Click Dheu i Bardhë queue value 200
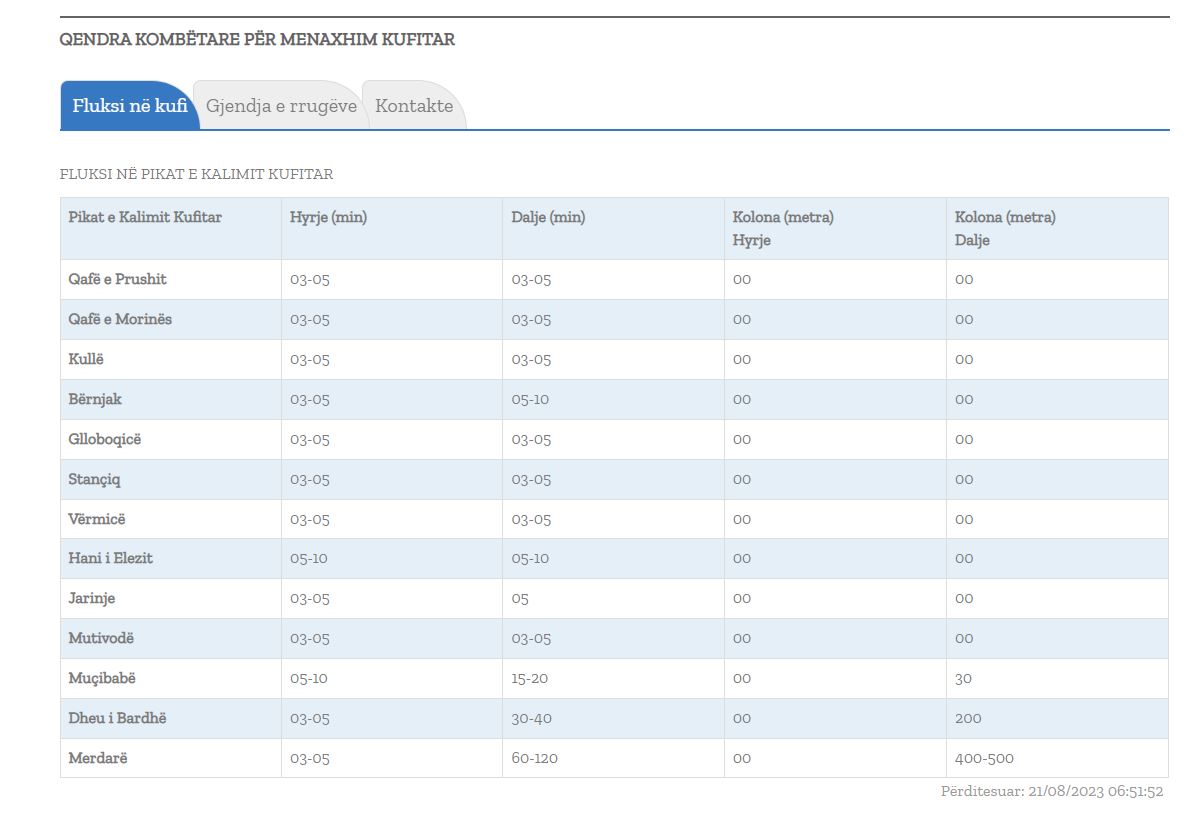This screenshot has height=839, width=1185. [x=968, y=718]
